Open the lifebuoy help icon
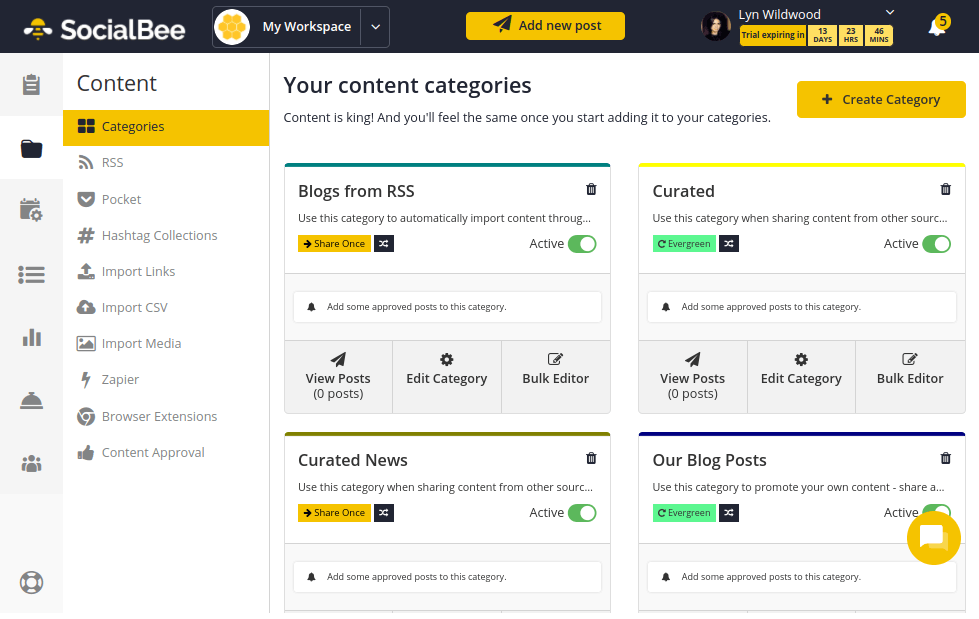 pos(31,582)
